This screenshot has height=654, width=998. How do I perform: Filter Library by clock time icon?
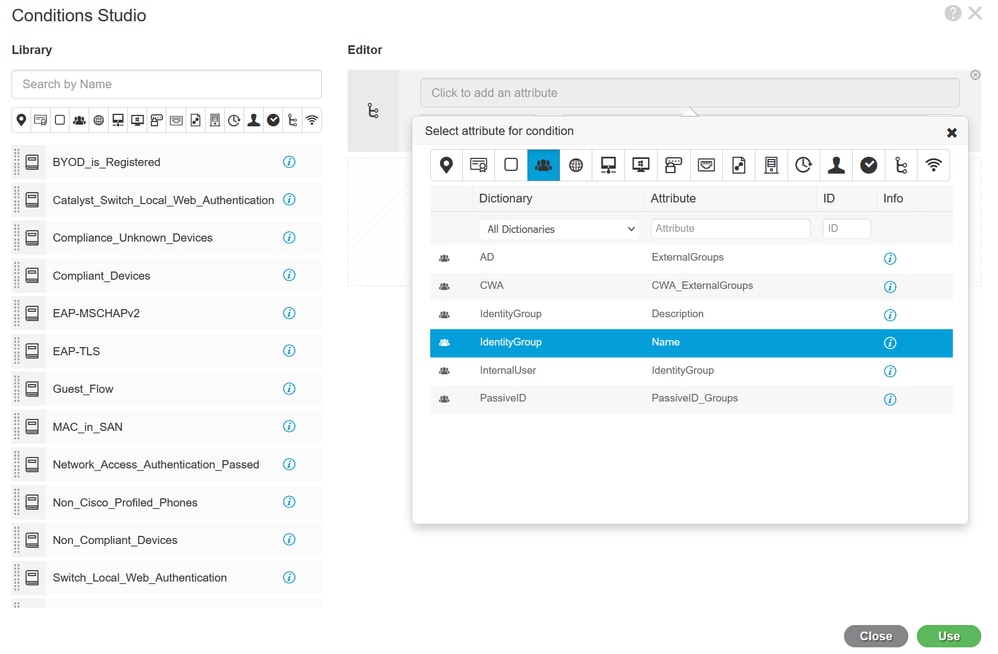234,120
